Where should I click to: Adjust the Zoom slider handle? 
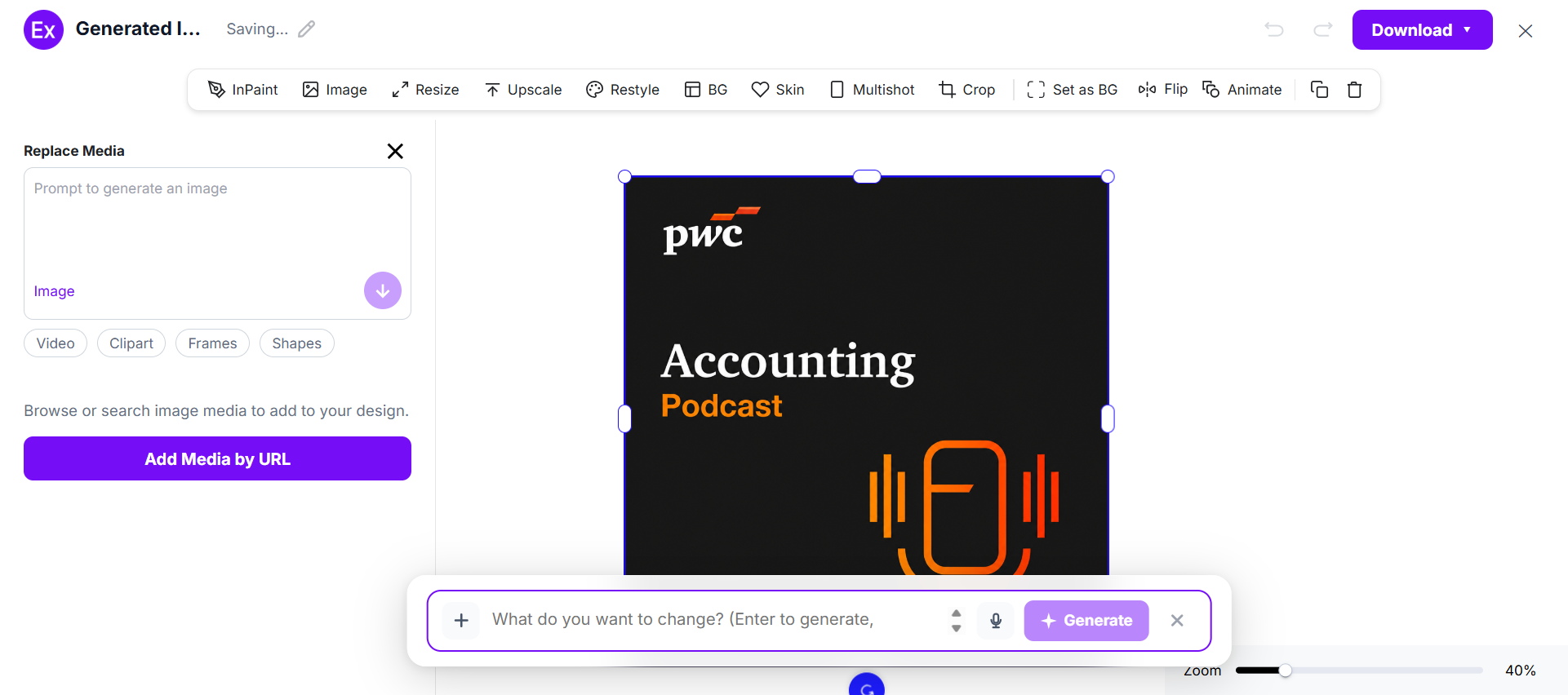1286,671
